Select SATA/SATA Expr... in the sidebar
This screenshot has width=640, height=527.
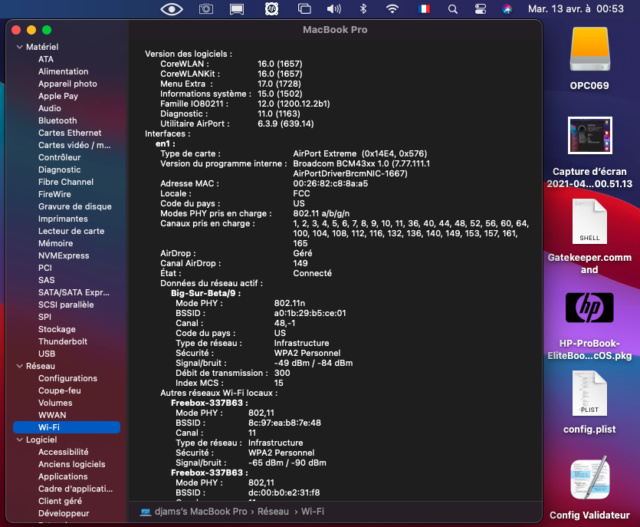coord(73,292)
